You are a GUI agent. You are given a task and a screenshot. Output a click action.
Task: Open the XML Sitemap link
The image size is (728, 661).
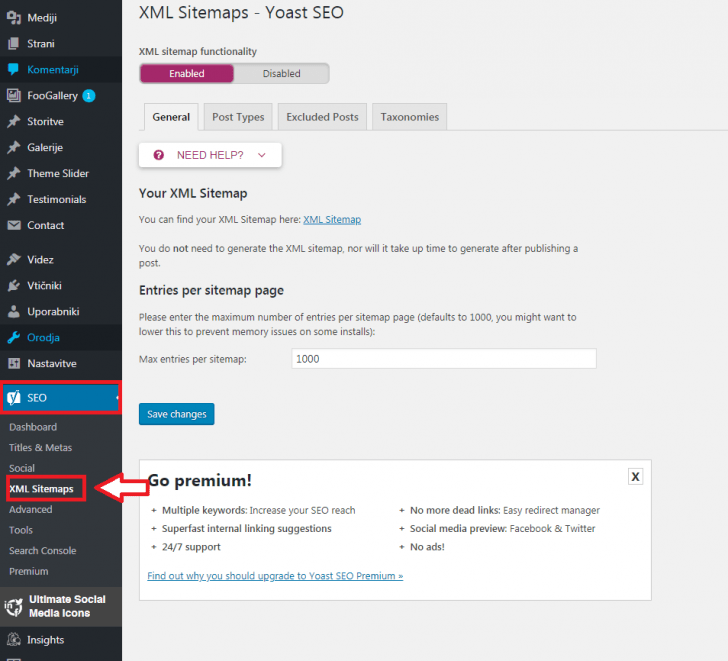pyautogui.click(x=332, y=220)
